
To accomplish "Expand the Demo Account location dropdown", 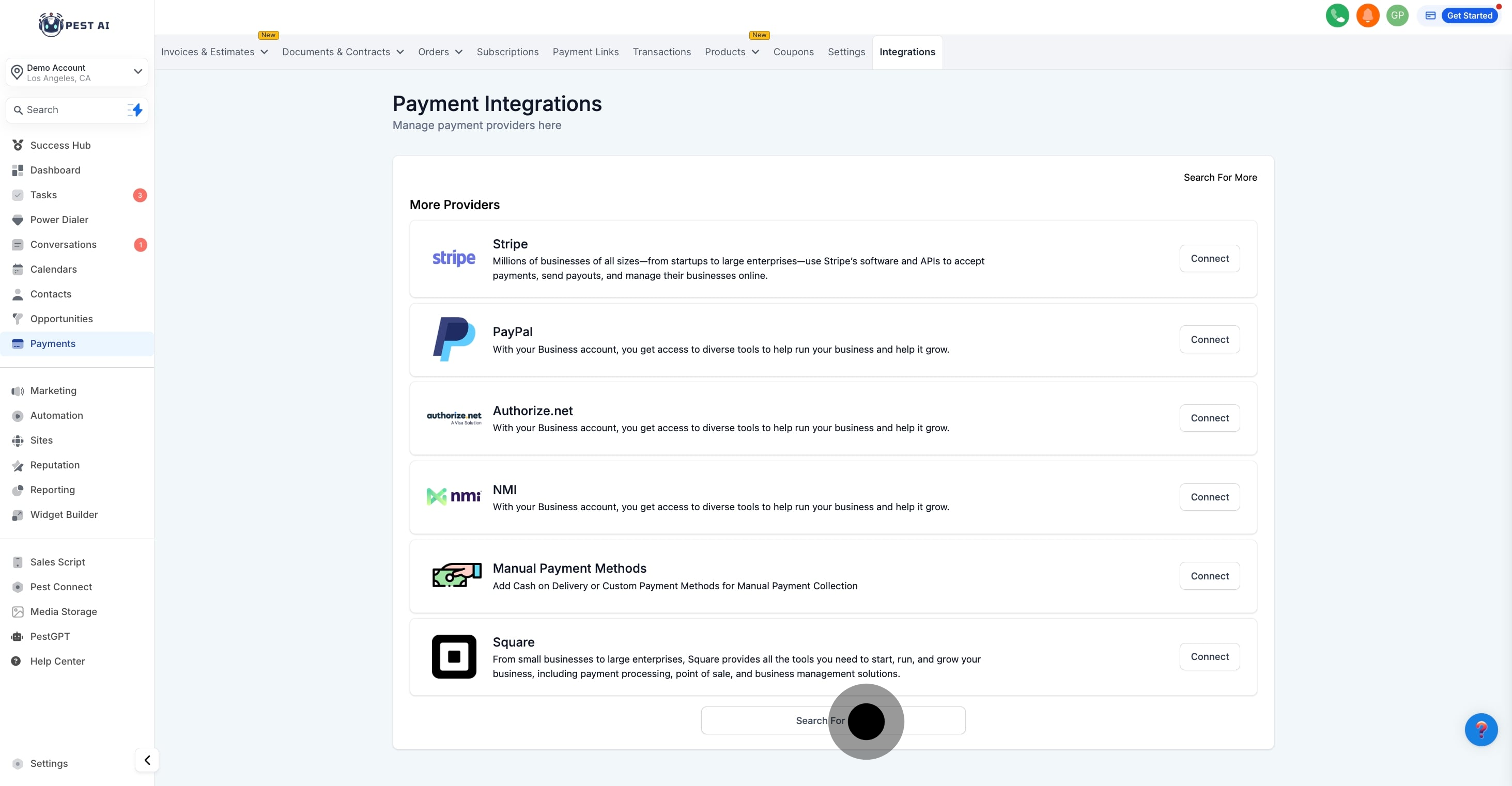I will 137,72.
